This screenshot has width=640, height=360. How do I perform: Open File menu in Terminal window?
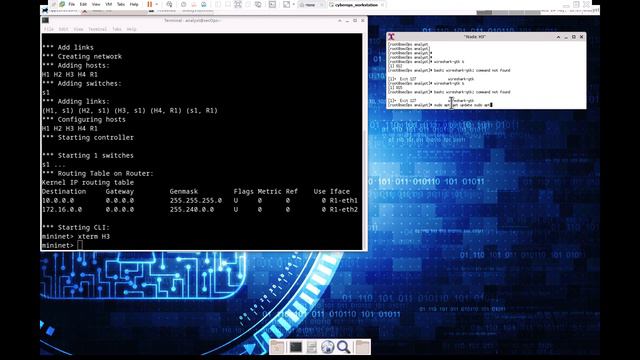(x=49, y=29)
